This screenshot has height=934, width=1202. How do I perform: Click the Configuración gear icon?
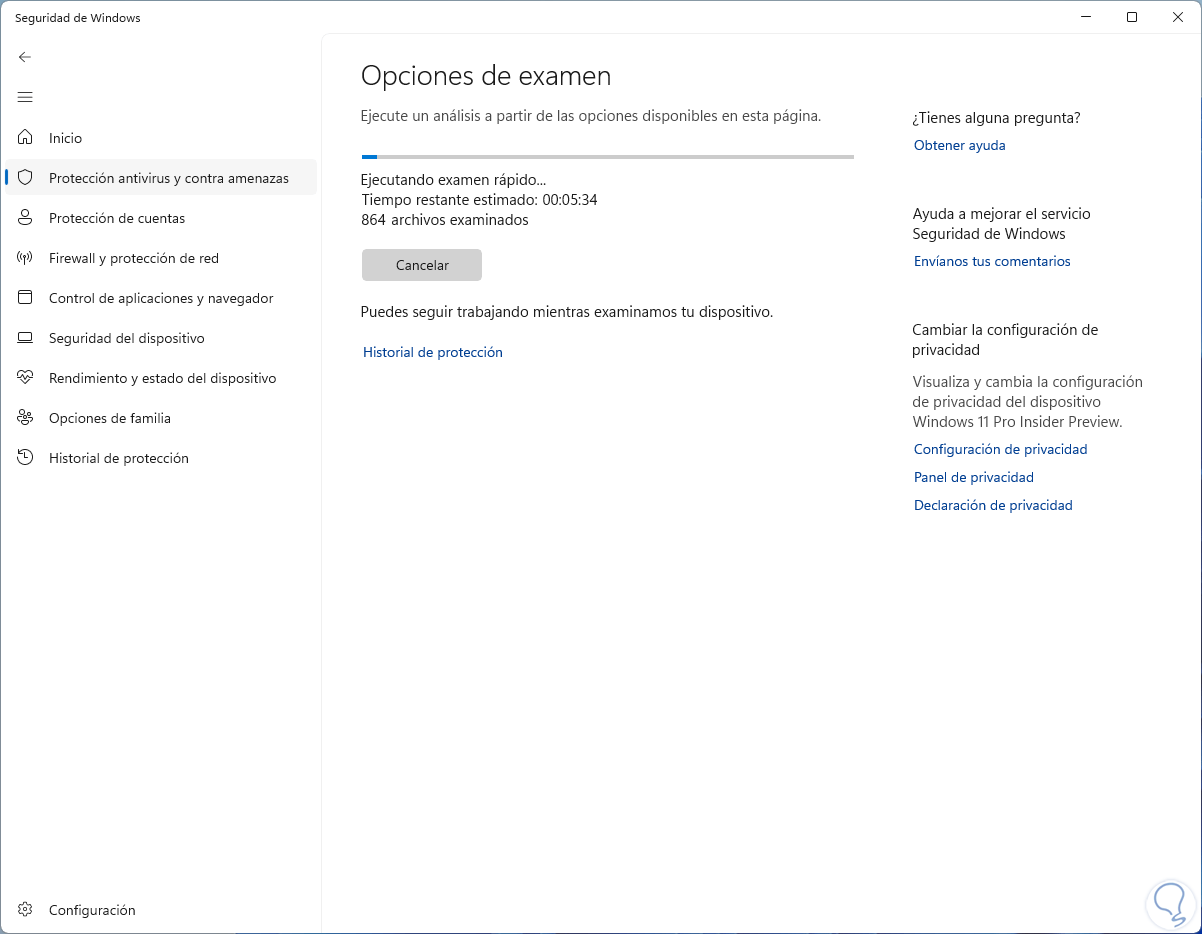[x=26, y=910]
